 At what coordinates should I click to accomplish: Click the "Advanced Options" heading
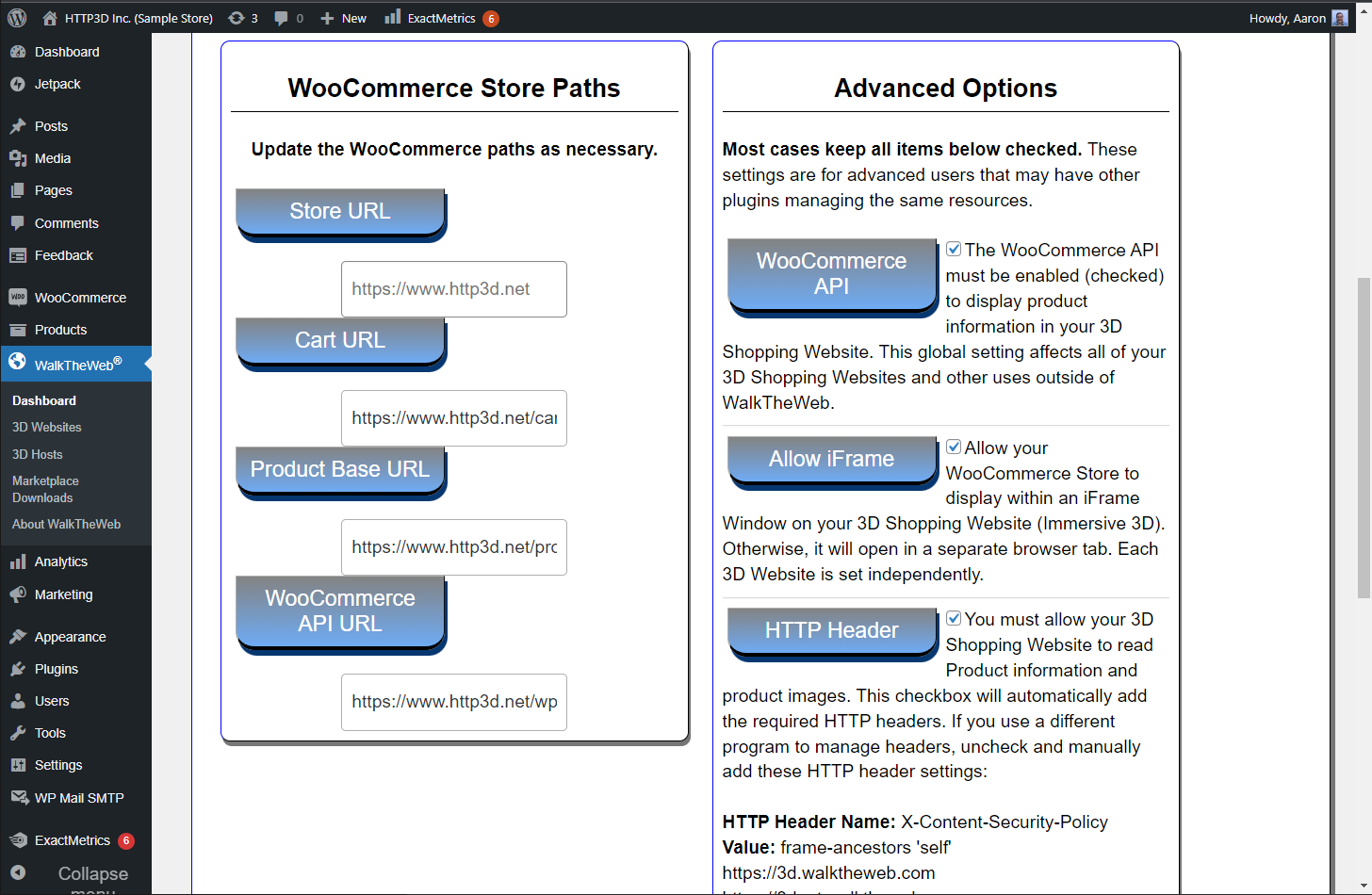point(945,88)
